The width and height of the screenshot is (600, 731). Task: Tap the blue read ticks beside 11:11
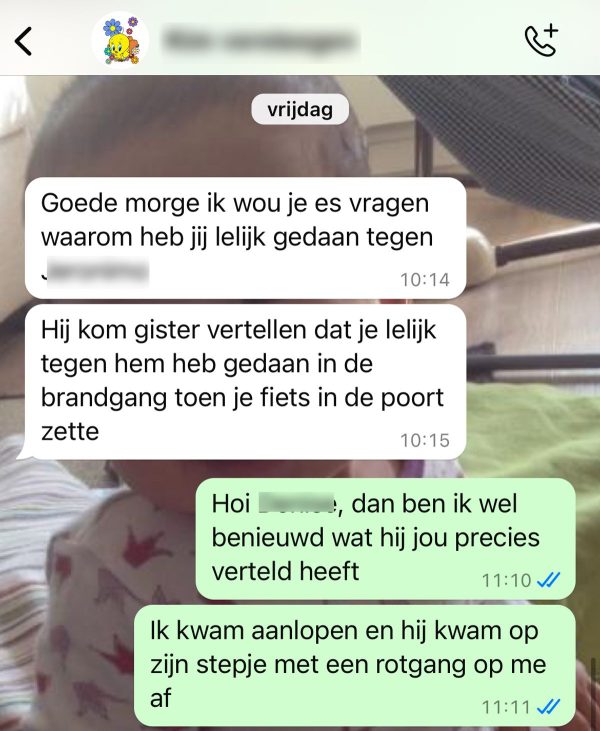click(x=548, y=707)
